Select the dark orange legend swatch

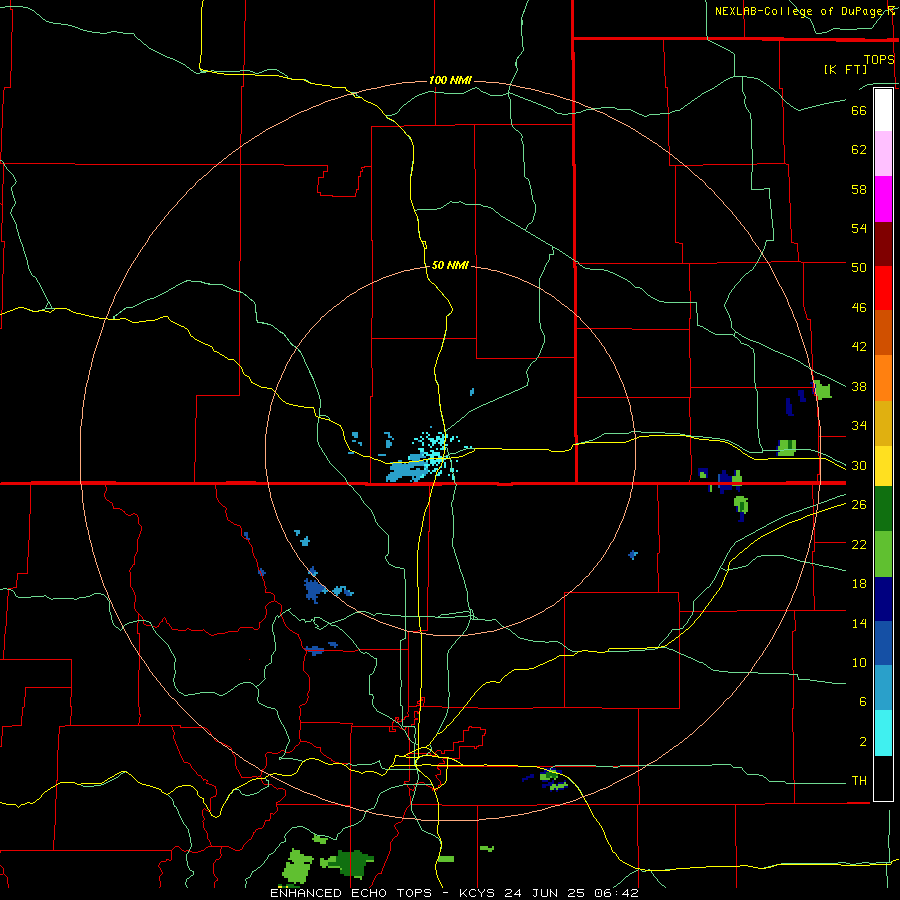point(883,332)
